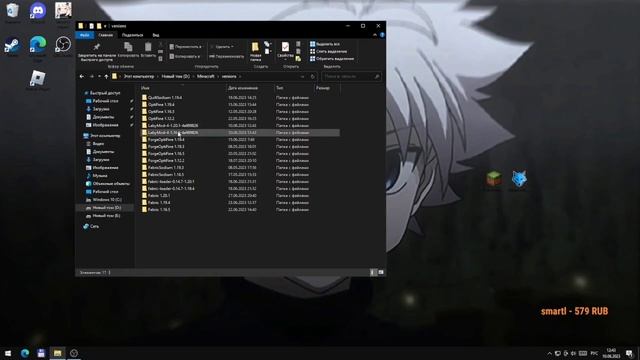Switch to details view via status bar
Image resolution: width=640 pixels, height=360 pixels.
pyautogui.click(x=373, y=272)
